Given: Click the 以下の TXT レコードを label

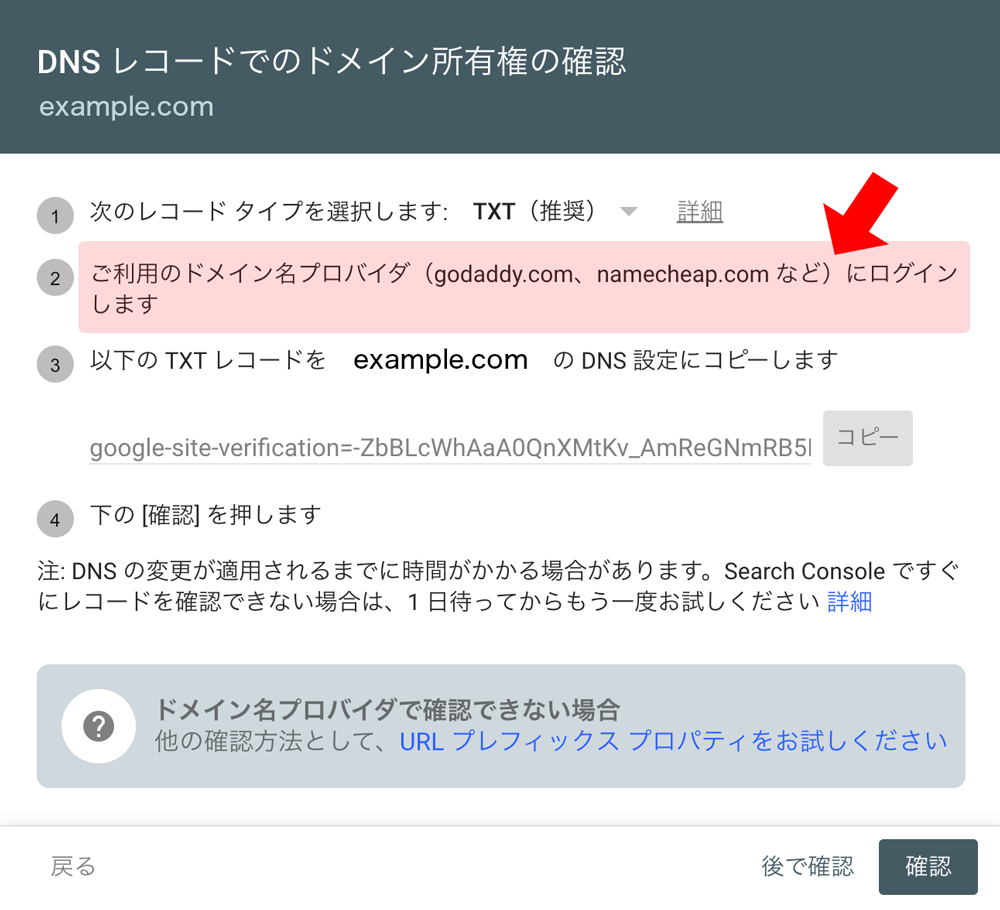Looking at the screenshot, I should pos(207,360).
